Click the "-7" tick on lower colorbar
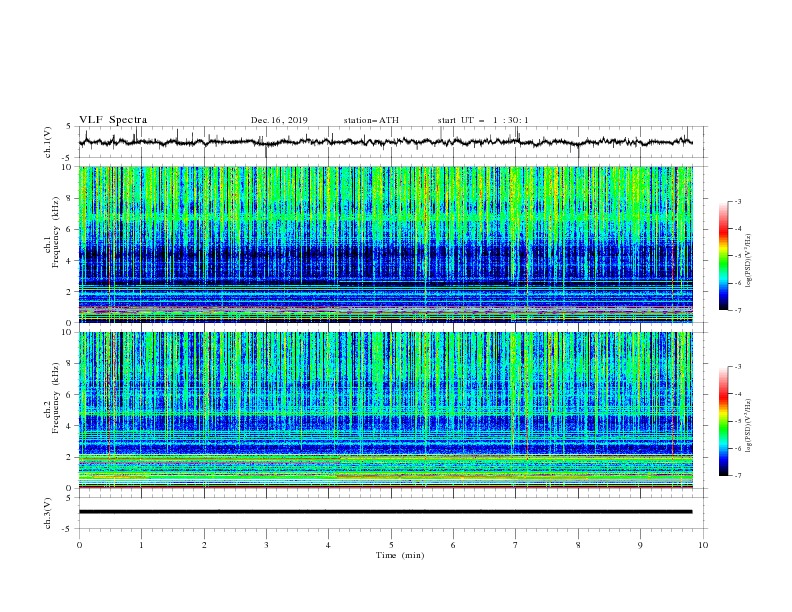This screenshot has height=612, width=792. [x=737, y=475]
